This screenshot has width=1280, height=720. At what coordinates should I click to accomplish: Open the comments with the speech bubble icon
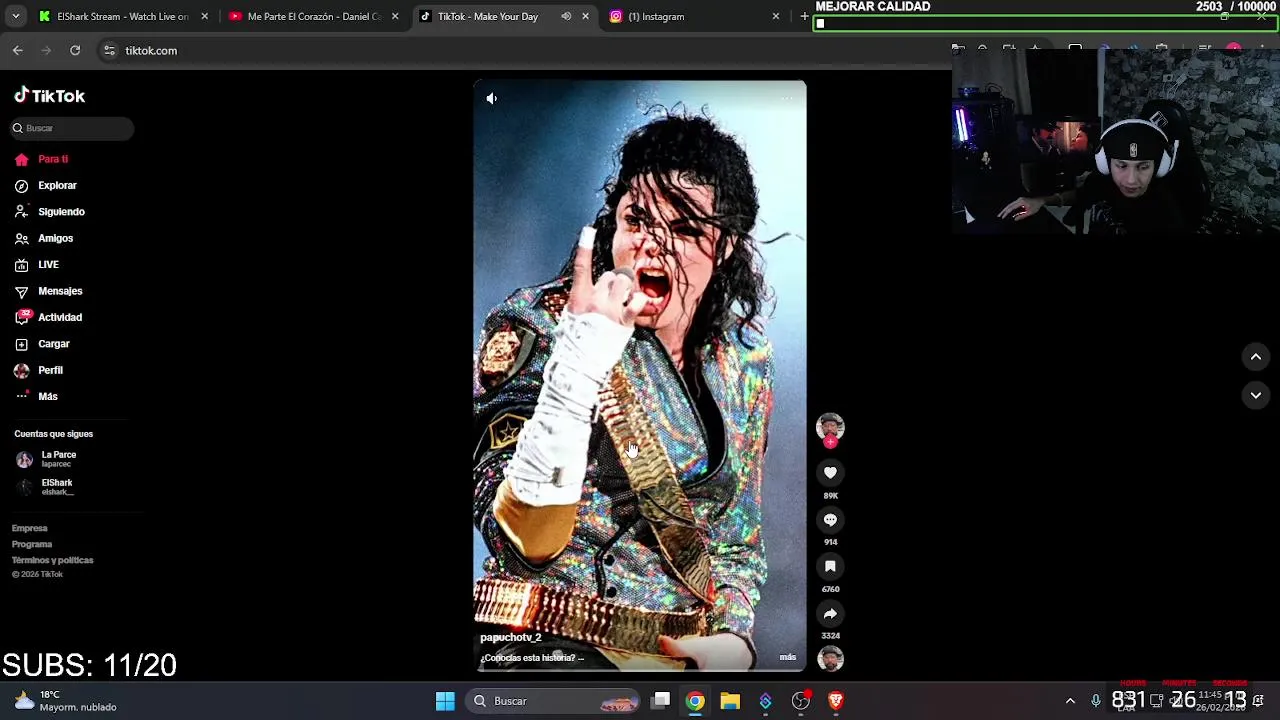(830, 519)
